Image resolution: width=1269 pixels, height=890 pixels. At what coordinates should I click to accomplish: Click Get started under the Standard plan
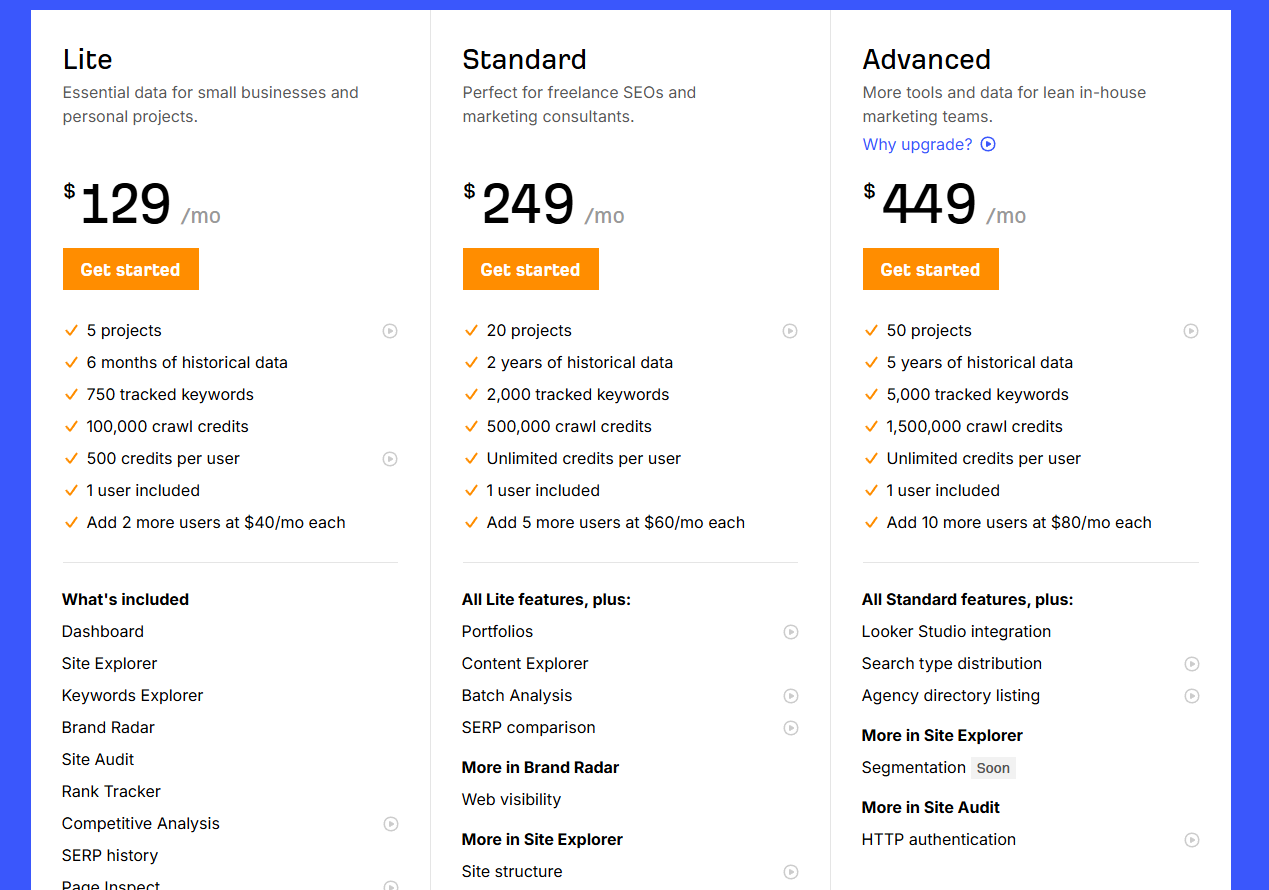pyautogui.click(x=530, y=269)
